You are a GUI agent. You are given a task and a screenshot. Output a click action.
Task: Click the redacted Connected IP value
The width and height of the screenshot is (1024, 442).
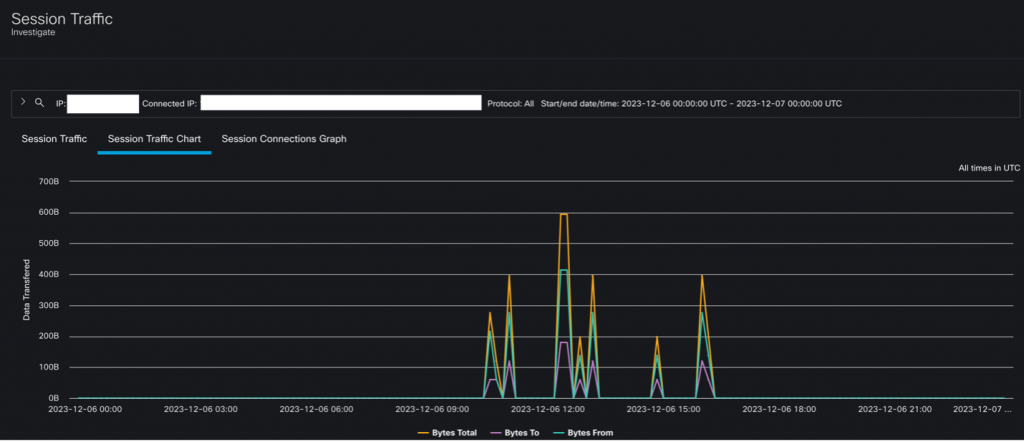(x=342, y=103)
